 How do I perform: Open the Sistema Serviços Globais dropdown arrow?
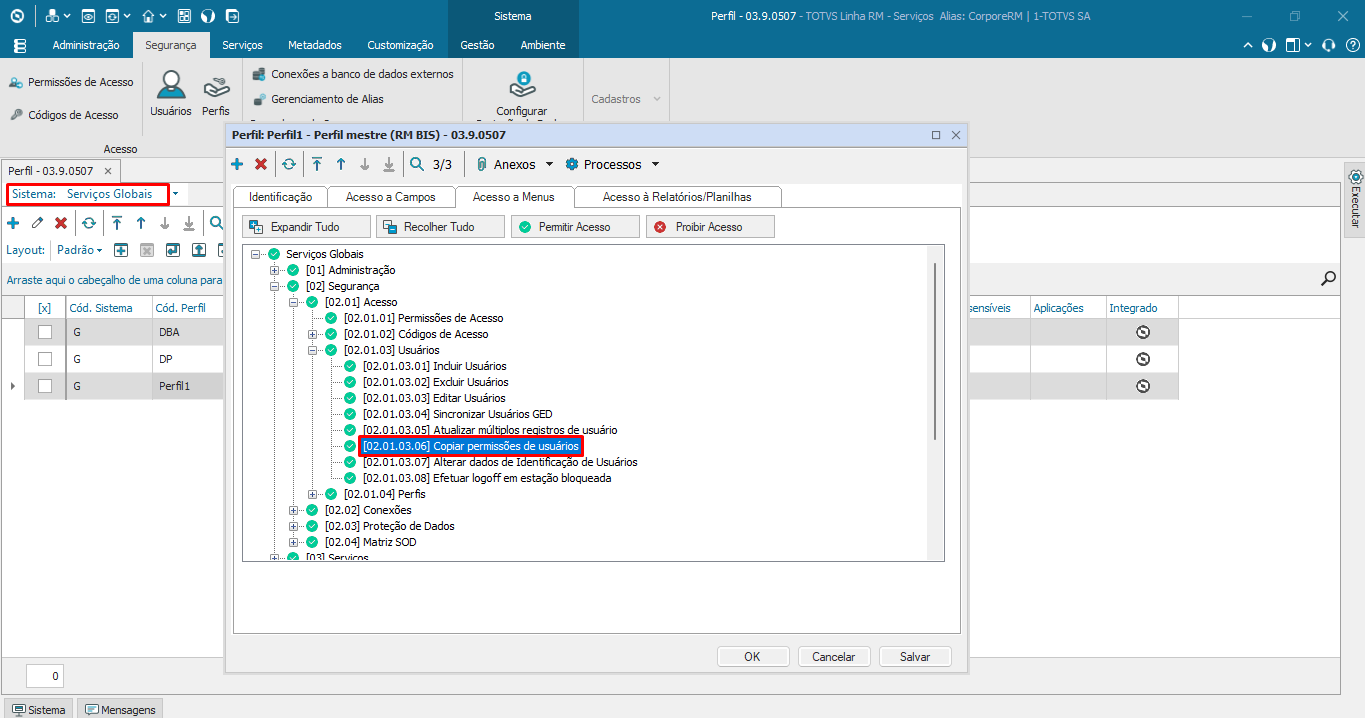point(175,194)
